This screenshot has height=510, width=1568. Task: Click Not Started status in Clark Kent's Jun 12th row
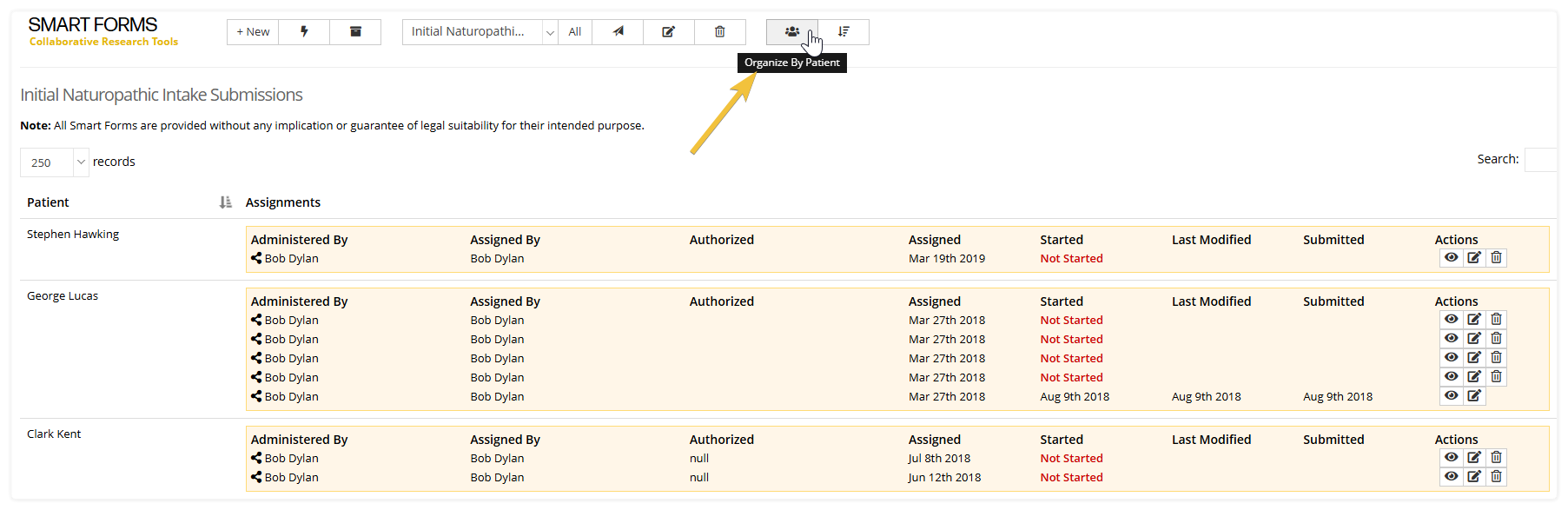coord(1071,478)
